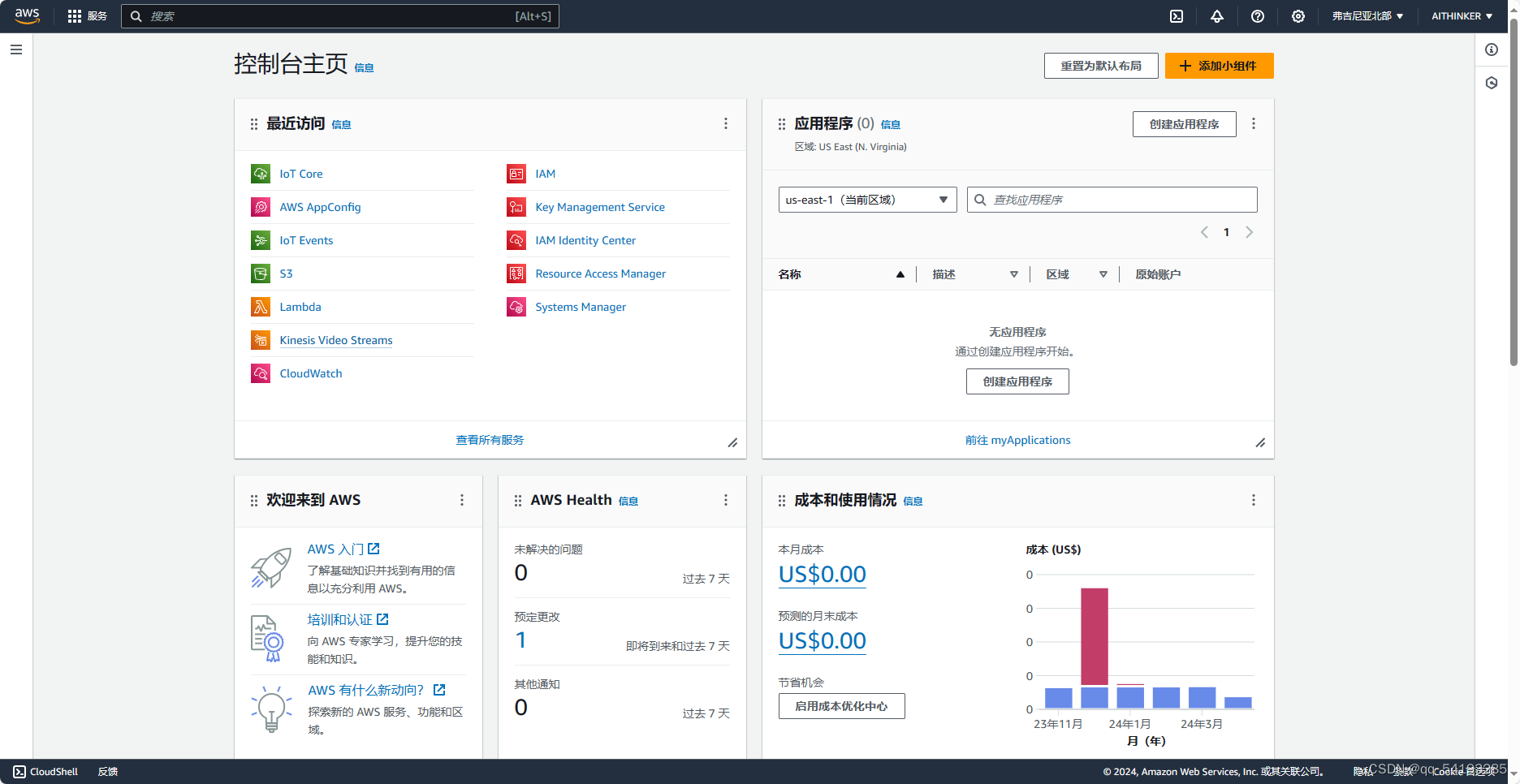Click the monthly cost US$0.00 under 本月成本

coord(822,575)
